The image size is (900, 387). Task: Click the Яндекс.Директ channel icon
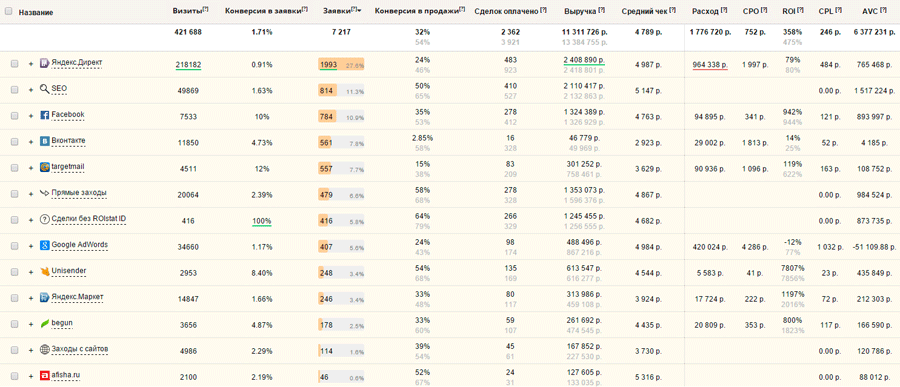pos(44,63)
